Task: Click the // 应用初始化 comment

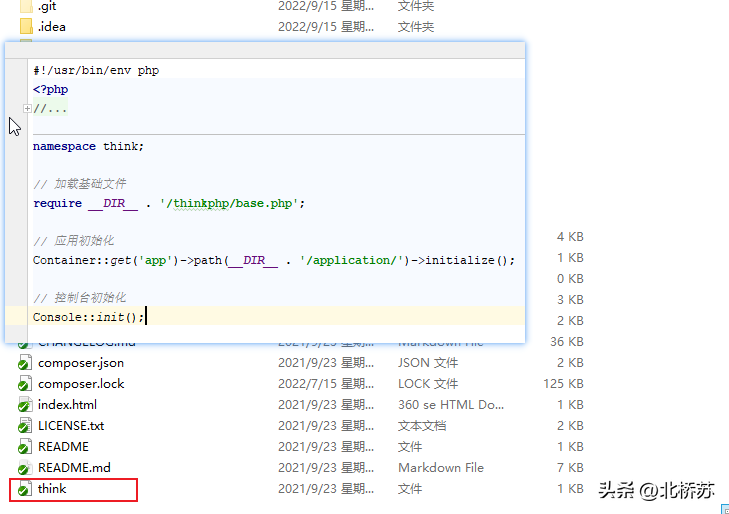Action: click(x=73, y=241)
